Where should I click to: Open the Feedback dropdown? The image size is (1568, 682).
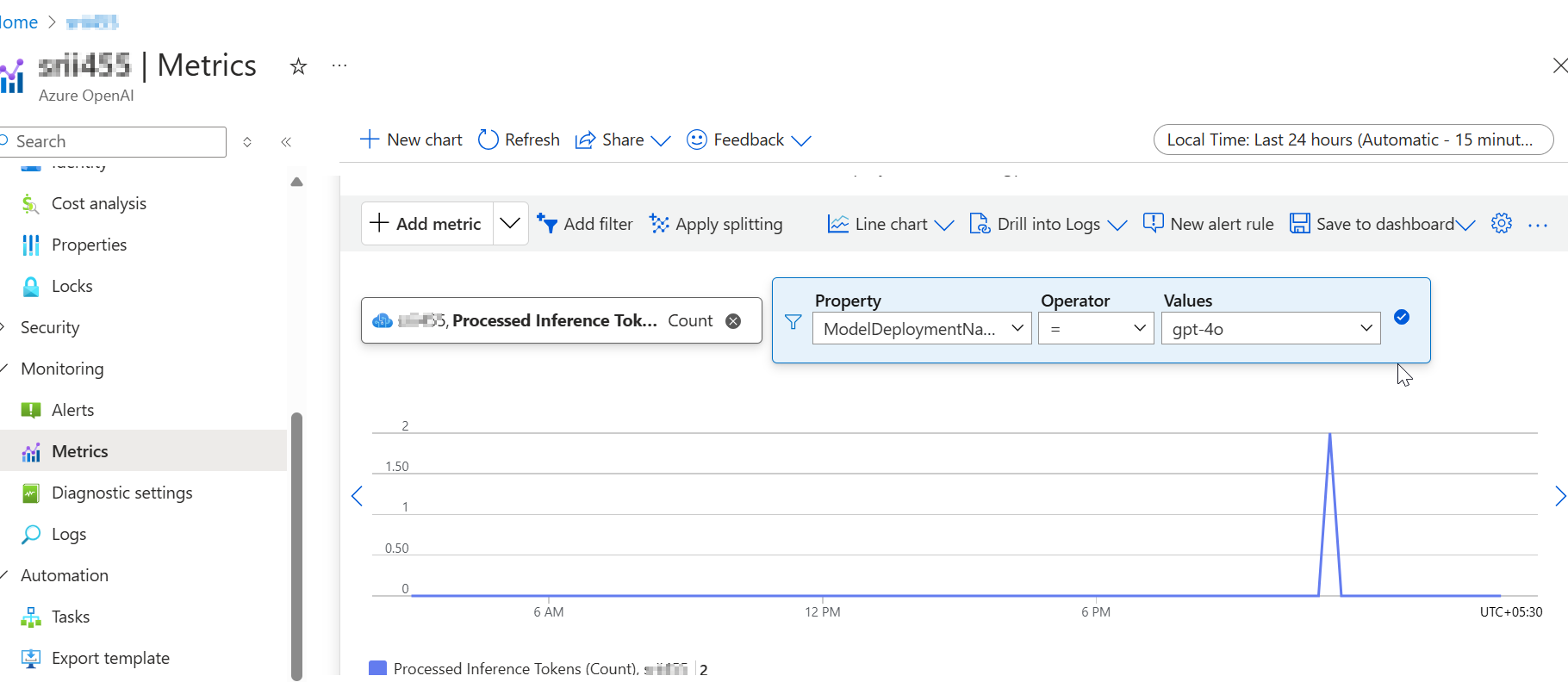749,139
